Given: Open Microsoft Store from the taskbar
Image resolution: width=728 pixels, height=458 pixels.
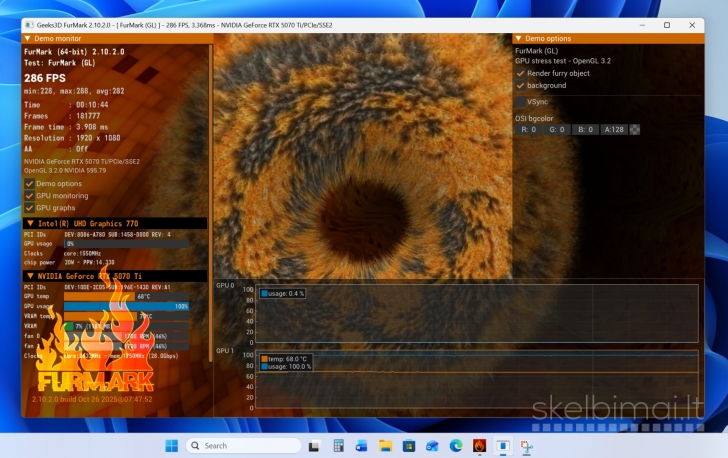Looking at the screenshot, I should click(x=408, y=445).
